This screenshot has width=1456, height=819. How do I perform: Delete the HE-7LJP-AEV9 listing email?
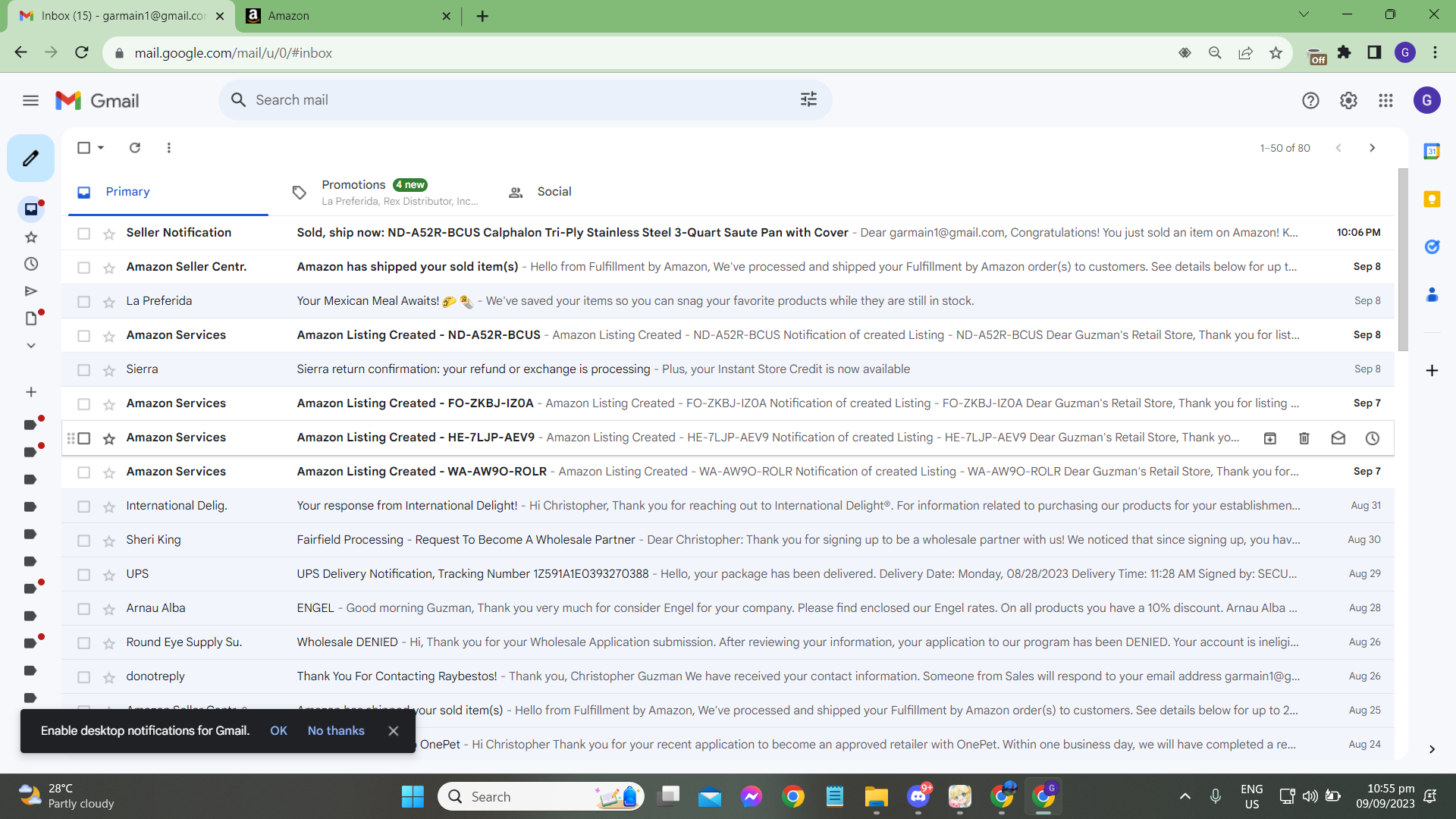[1304, 438]
